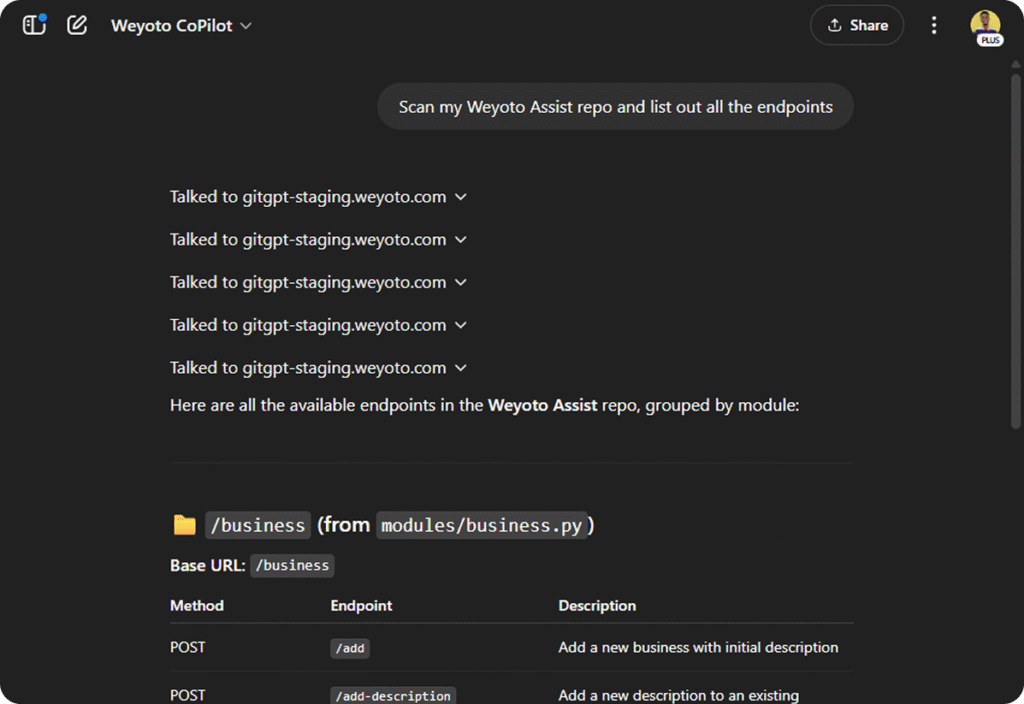Click the Share button
This screenshot has width=1024, height=704.
click(857, 25)
